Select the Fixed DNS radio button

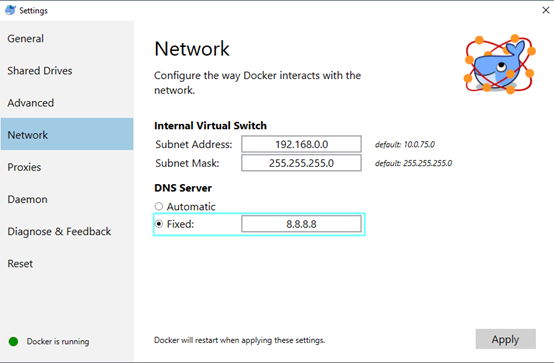coord(159,224)
